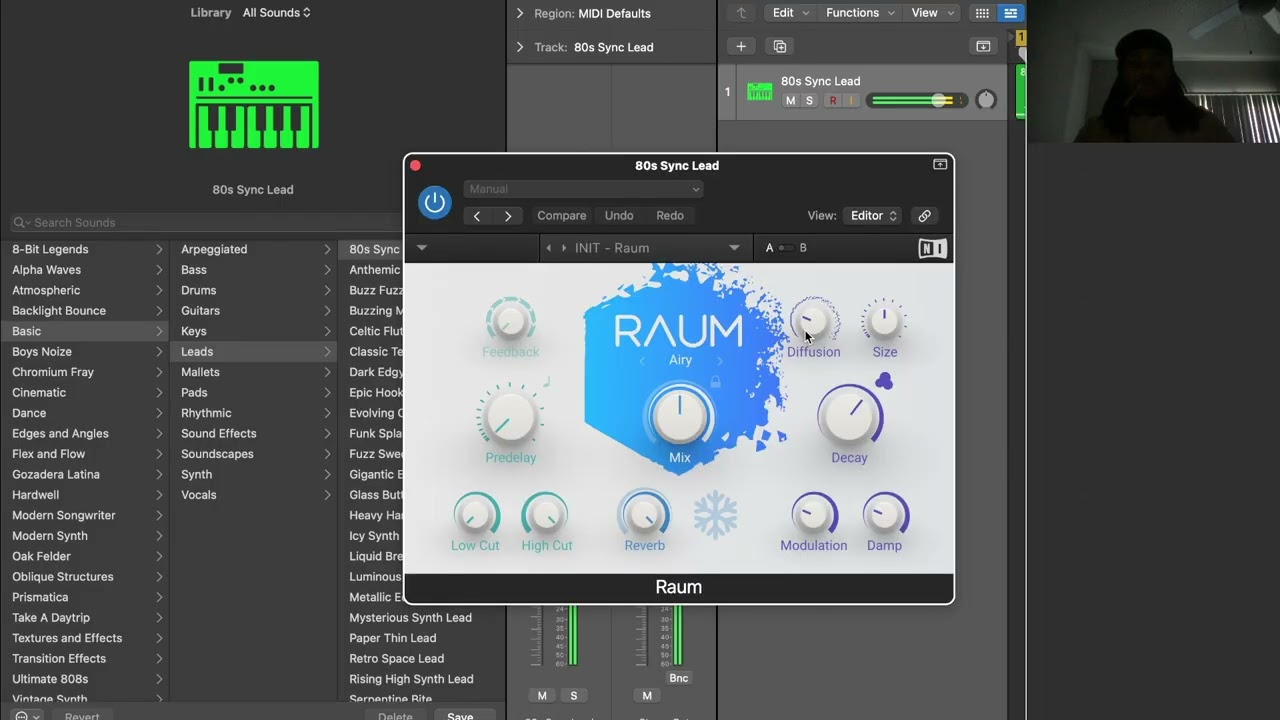Image resolution: width=1280 pixels, height=720 pixels.
Task: Open the View menu in tracks area
Action: pyautogui.click(x=931, y=13)
